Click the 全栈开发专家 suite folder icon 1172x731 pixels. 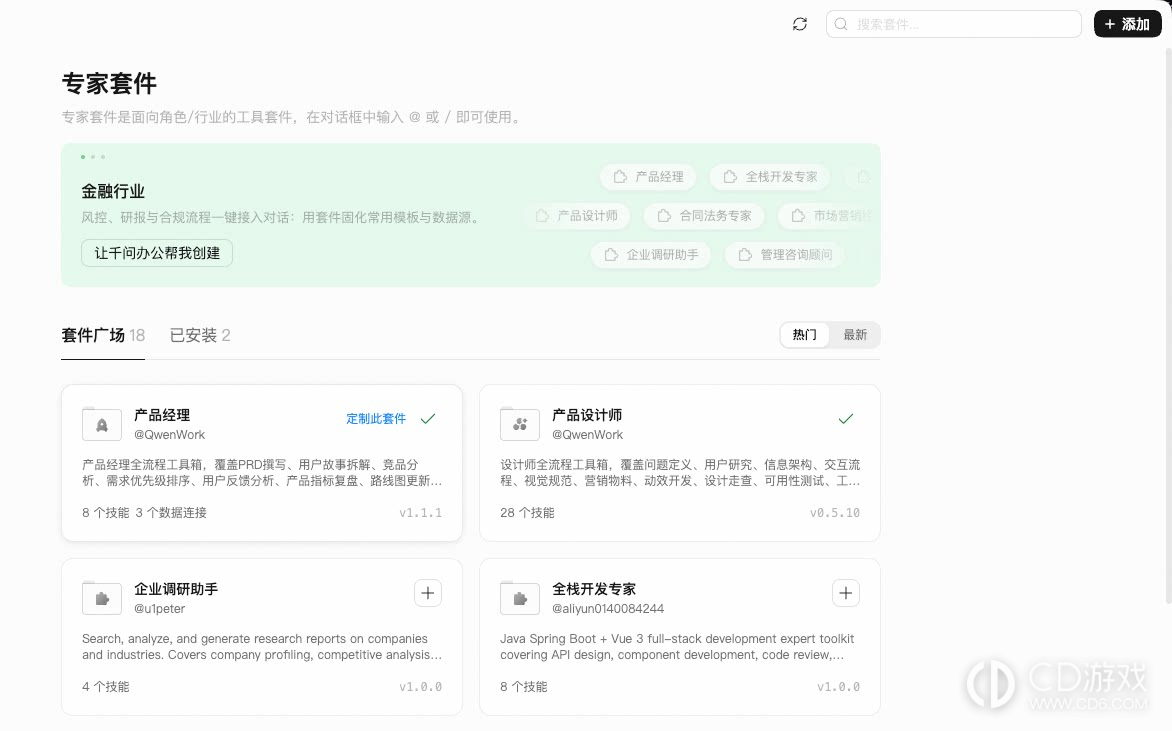[x=519, y=598]
